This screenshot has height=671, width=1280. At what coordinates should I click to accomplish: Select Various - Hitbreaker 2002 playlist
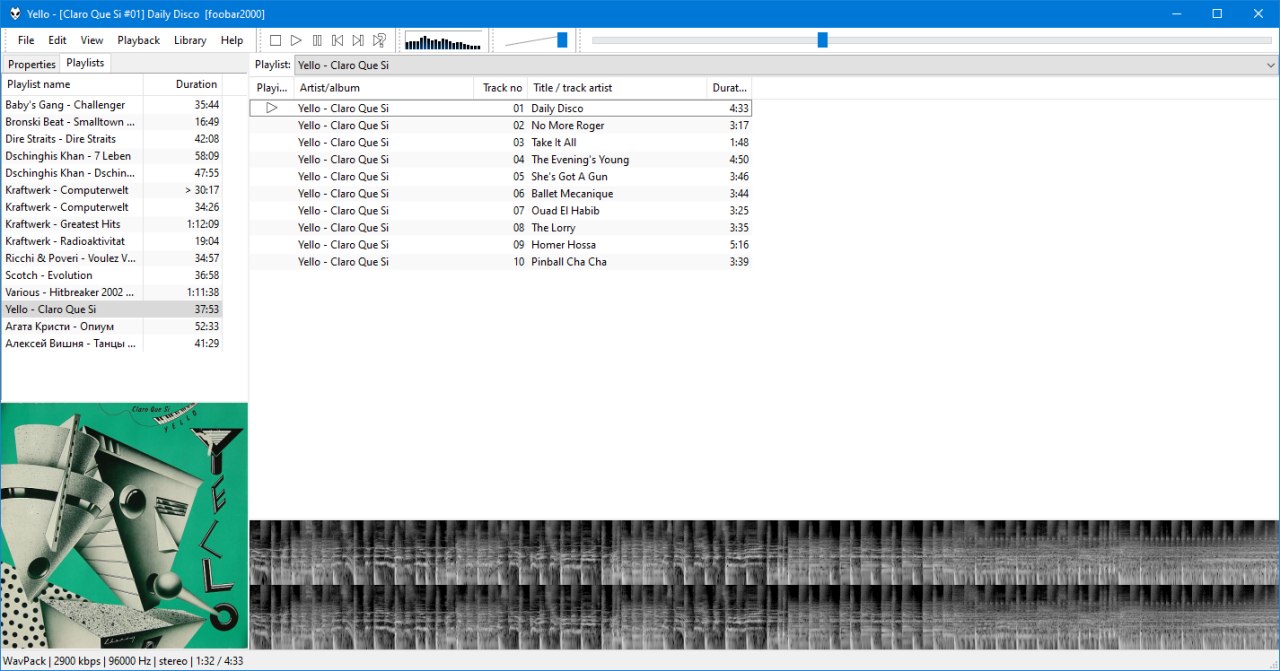[x=112, y=292]
